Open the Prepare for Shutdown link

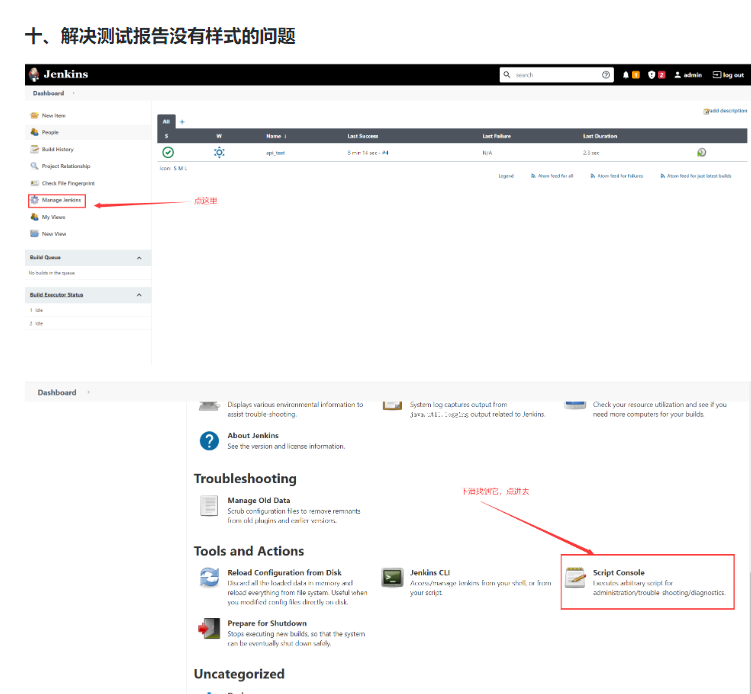(267, 623)
